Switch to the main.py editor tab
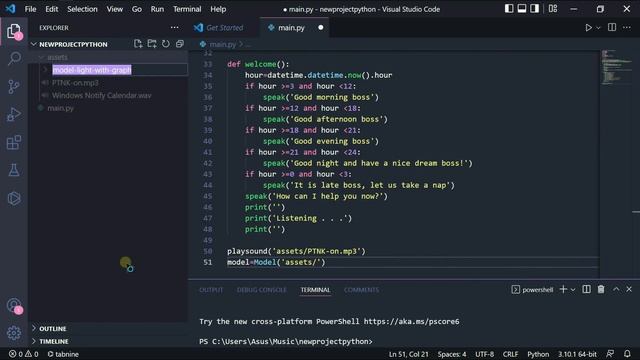 tap(291, 28)
